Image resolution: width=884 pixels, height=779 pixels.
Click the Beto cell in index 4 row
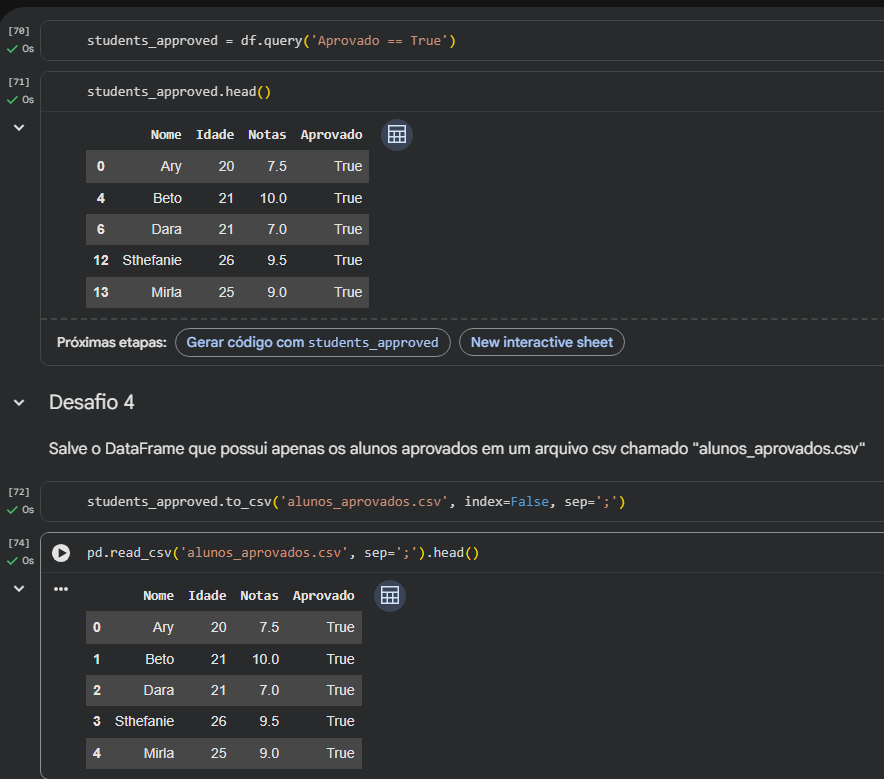click(x=167, y=198)
